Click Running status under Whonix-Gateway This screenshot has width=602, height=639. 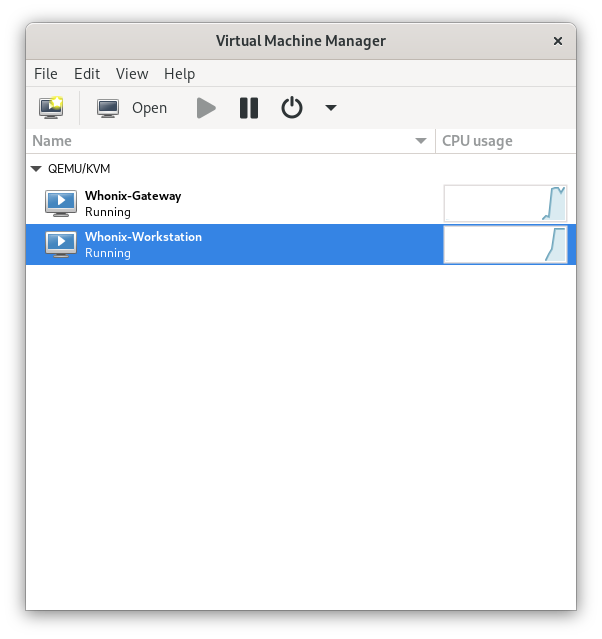point(108,212)
